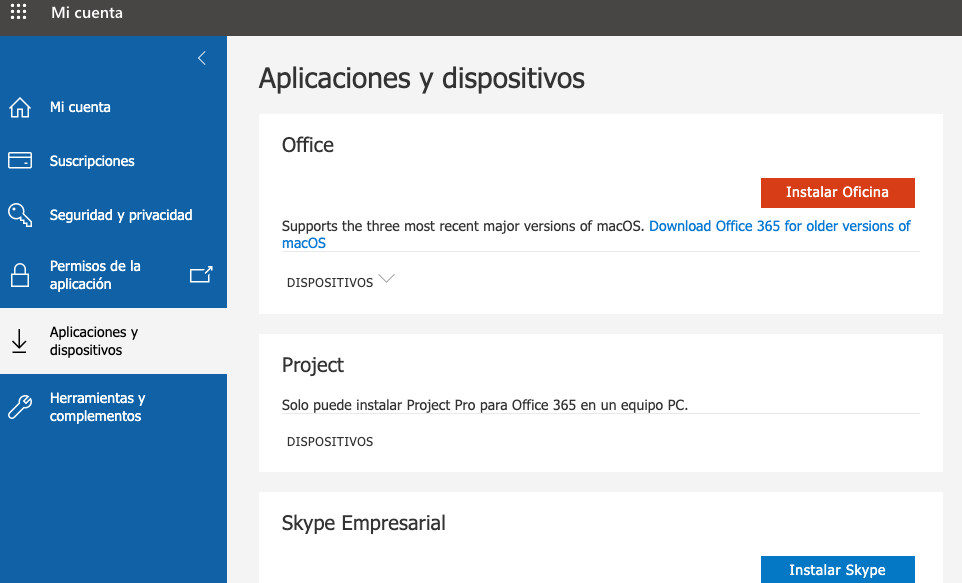Open the app launcher waffle icon
This screenshot has width=962, height=583.
[18, 12]
